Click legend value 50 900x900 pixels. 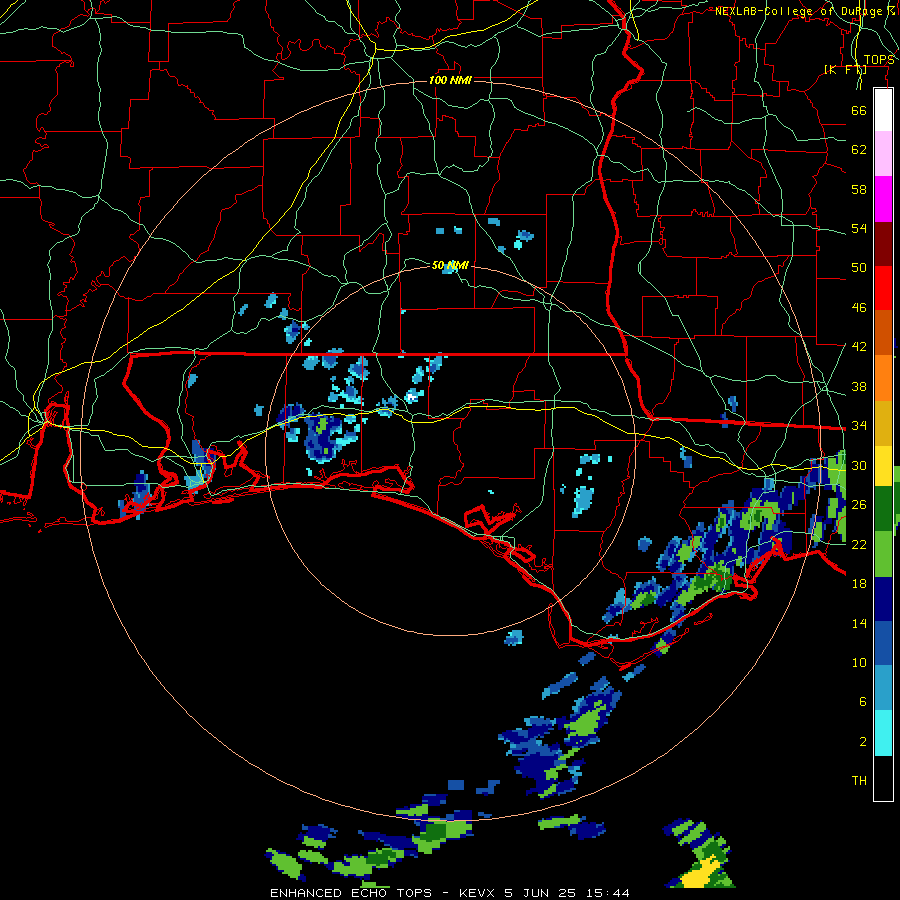(859, 267)
